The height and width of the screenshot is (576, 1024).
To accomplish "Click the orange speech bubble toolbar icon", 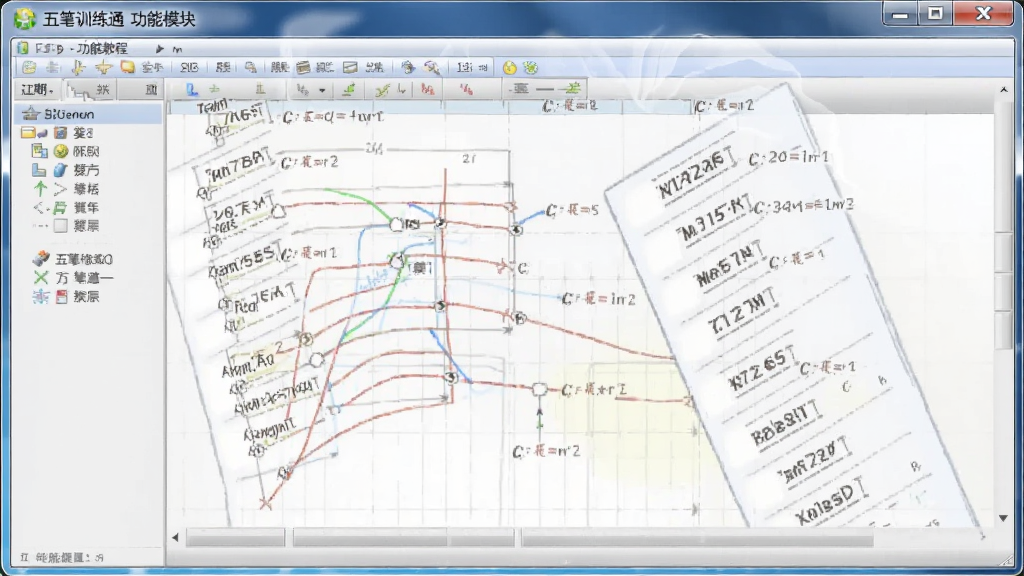I will pyautogui.click(x=127, y=67).
